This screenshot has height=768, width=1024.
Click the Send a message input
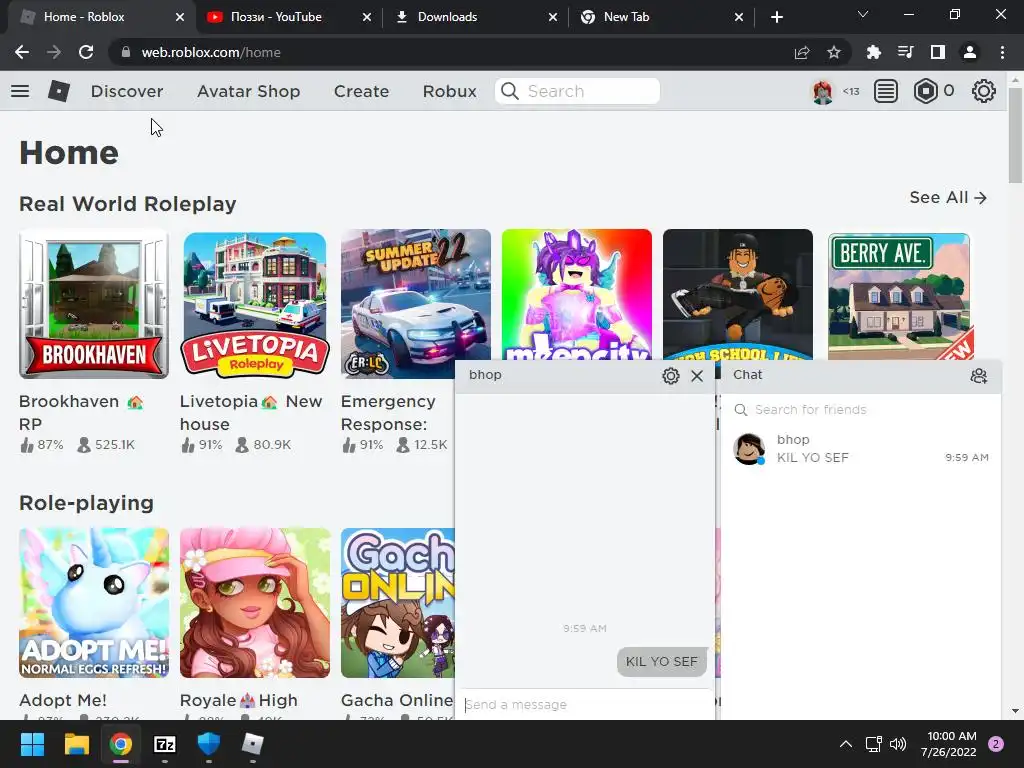pyautogui.click(x=584, y=705)
